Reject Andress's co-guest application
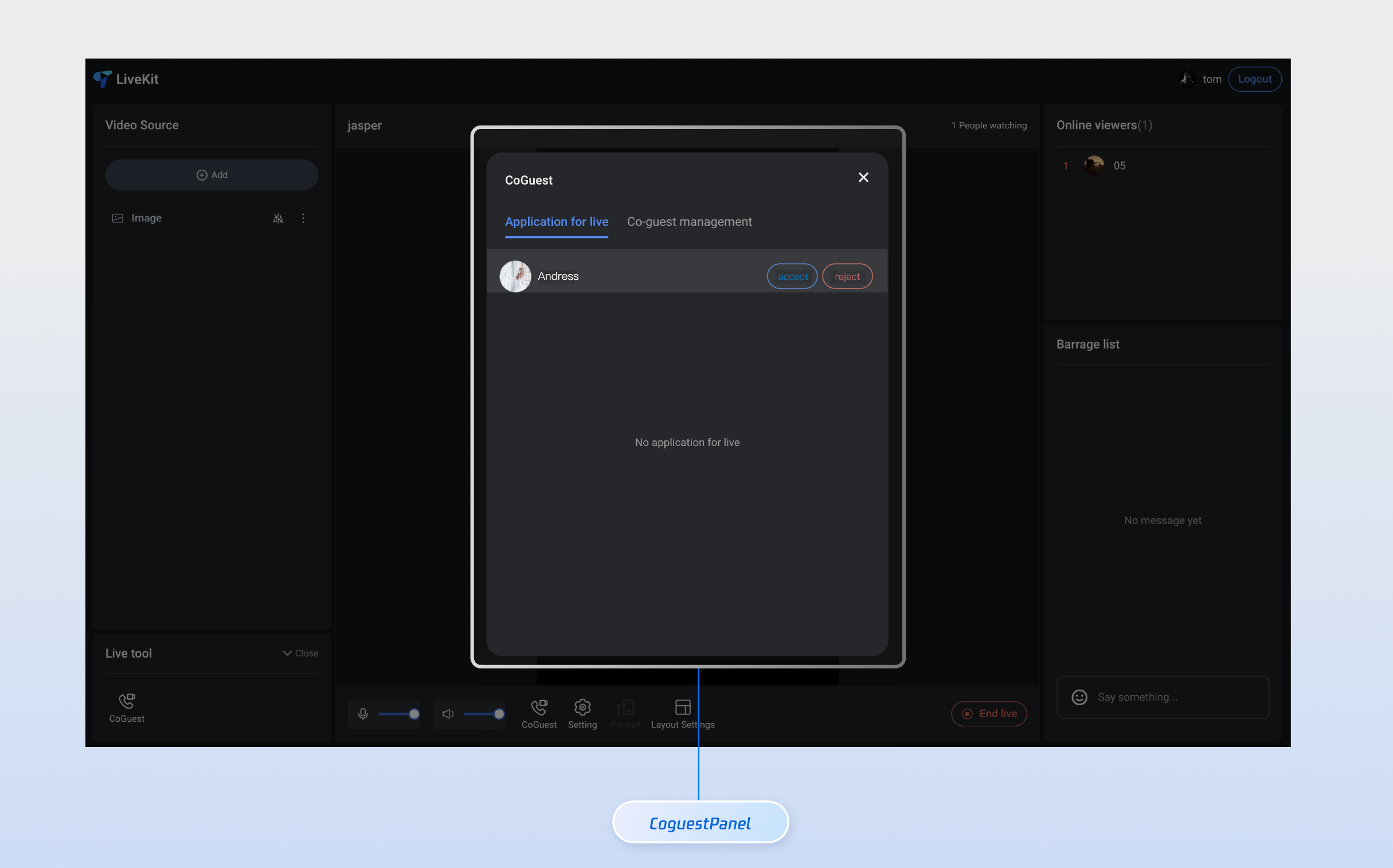Image resolution: width=1393 pixels, height=868 pixels. point(847,277)
